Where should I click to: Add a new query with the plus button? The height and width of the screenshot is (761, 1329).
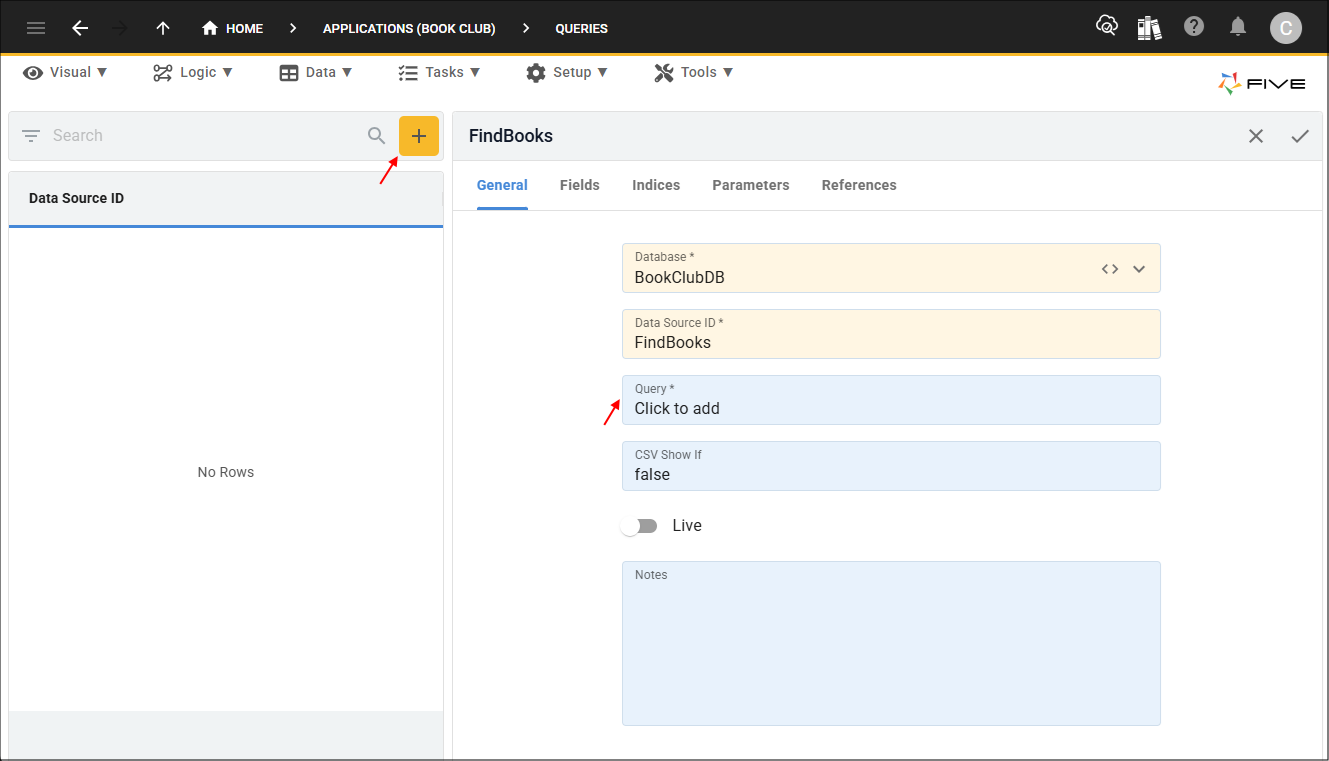coord(419,135)
